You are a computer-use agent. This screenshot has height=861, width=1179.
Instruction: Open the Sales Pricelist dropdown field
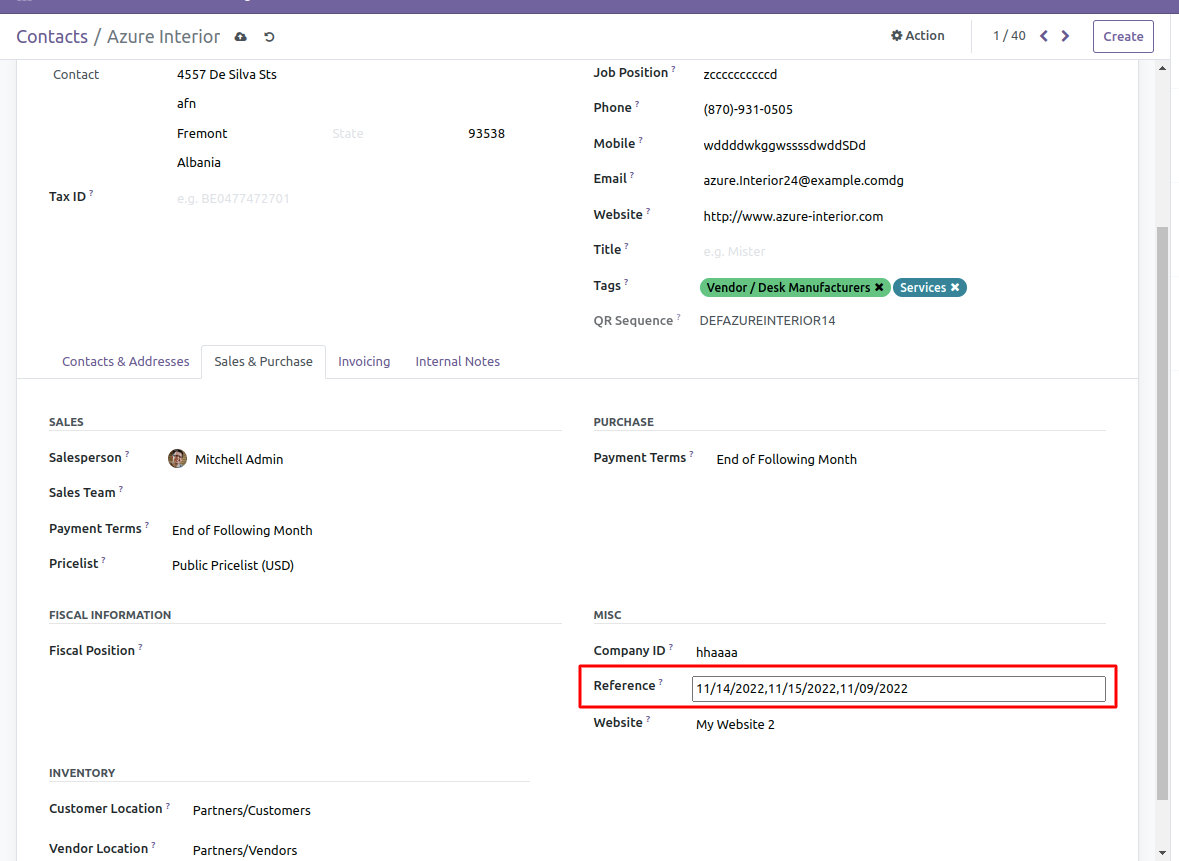pyautogui.click(x=360, y=566)
